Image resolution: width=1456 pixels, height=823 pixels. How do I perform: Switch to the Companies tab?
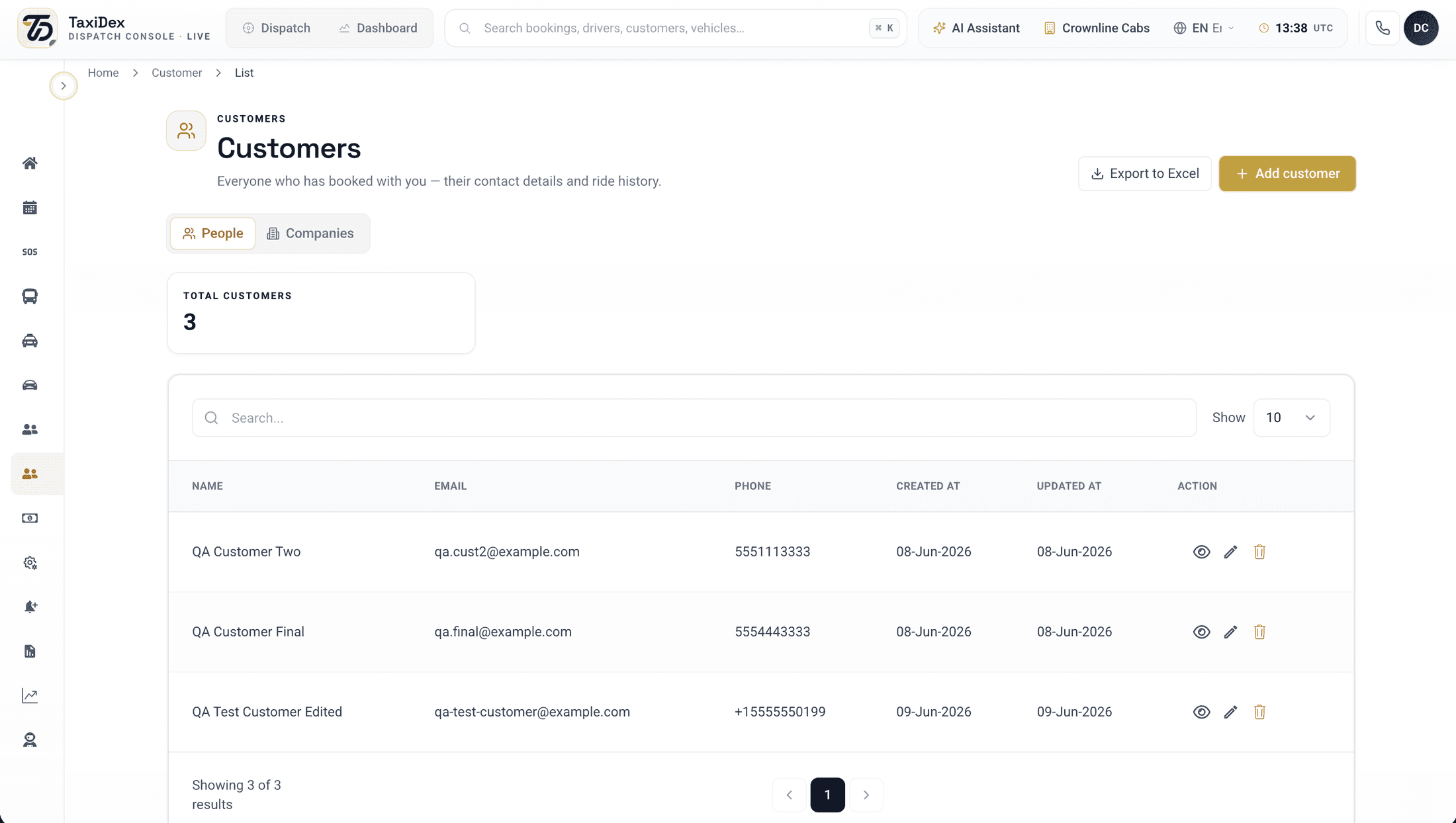coord(310,234)
